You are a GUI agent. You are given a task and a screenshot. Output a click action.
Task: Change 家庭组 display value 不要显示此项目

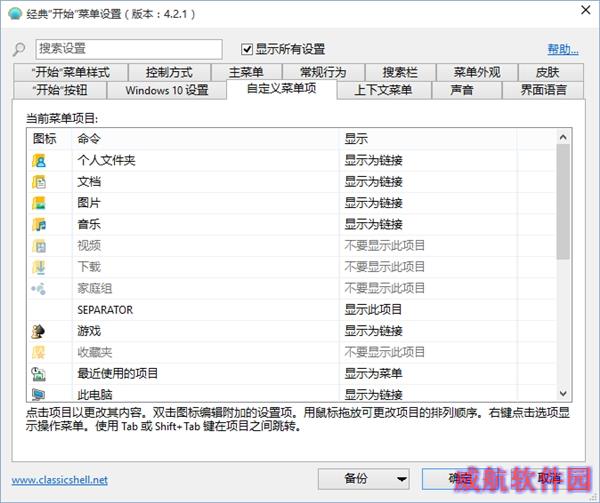(385, 288)
